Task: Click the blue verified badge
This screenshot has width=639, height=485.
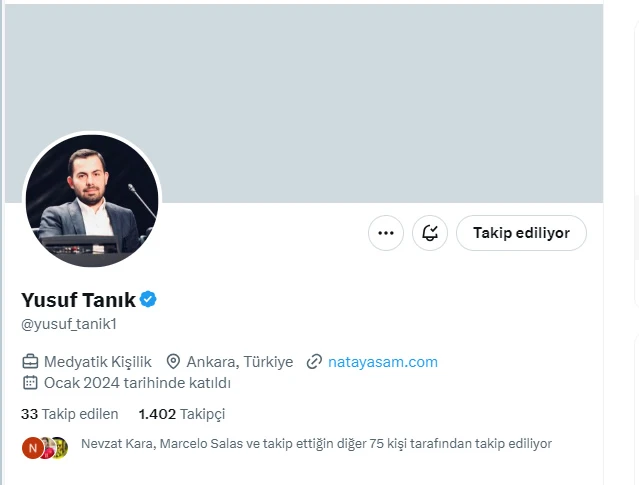Action: 148,300
